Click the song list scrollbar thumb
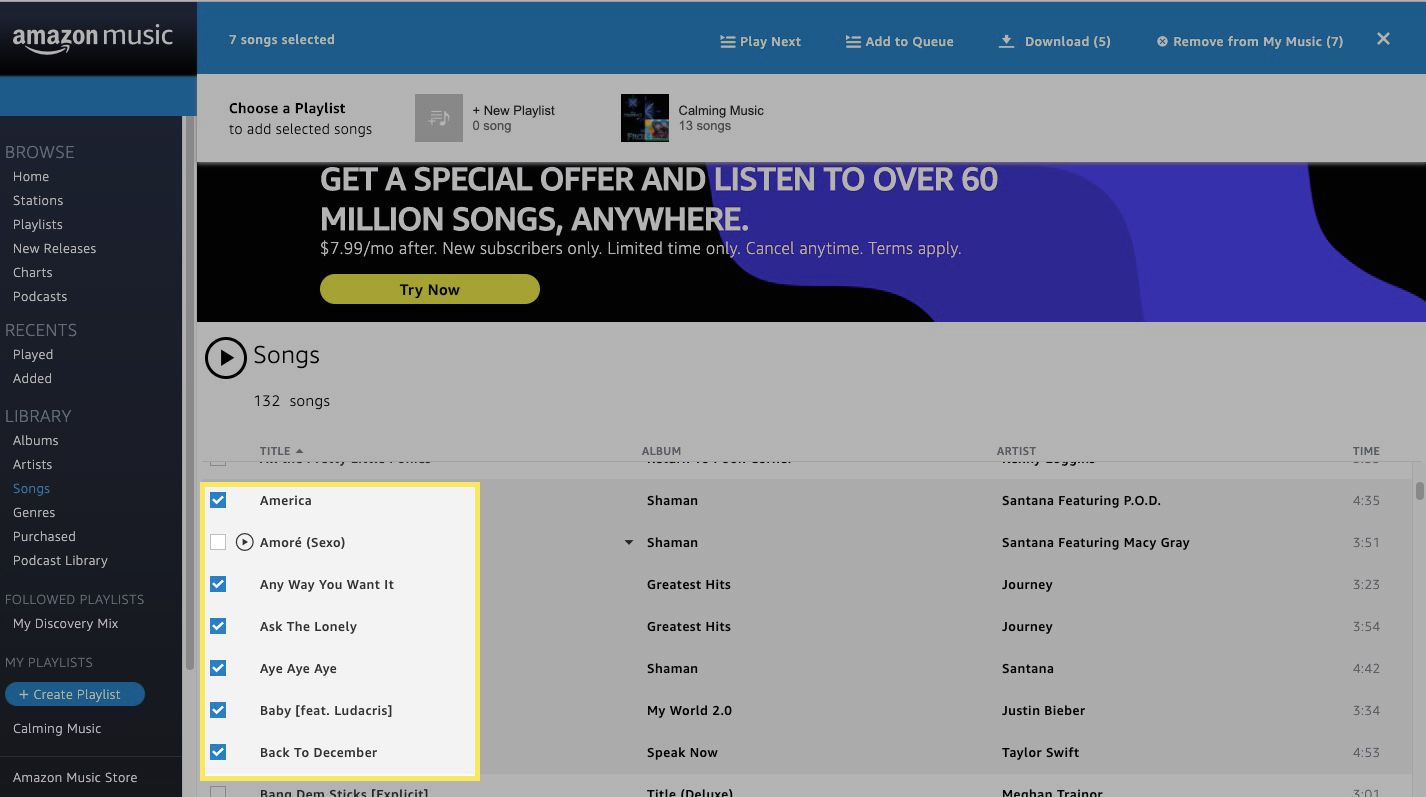 coord(1419,490)
